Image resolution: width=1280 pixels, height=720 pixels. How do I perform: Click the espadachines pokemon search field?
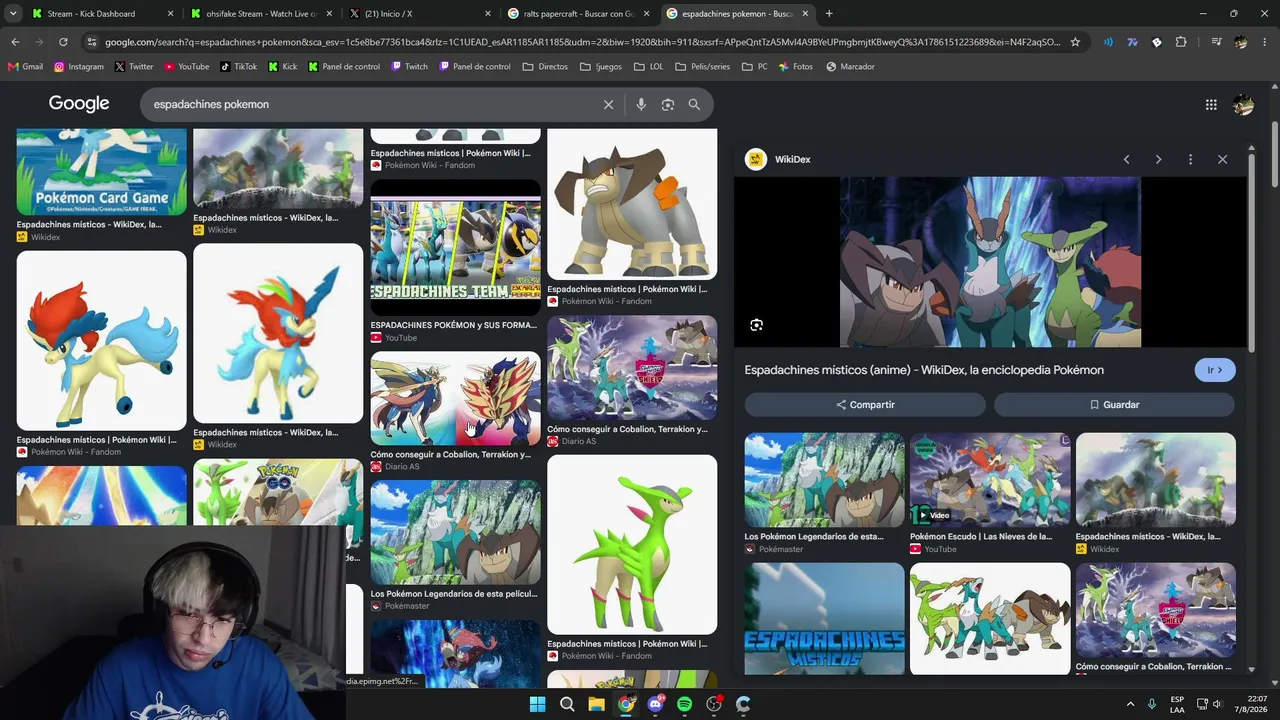tap(372, 104)
